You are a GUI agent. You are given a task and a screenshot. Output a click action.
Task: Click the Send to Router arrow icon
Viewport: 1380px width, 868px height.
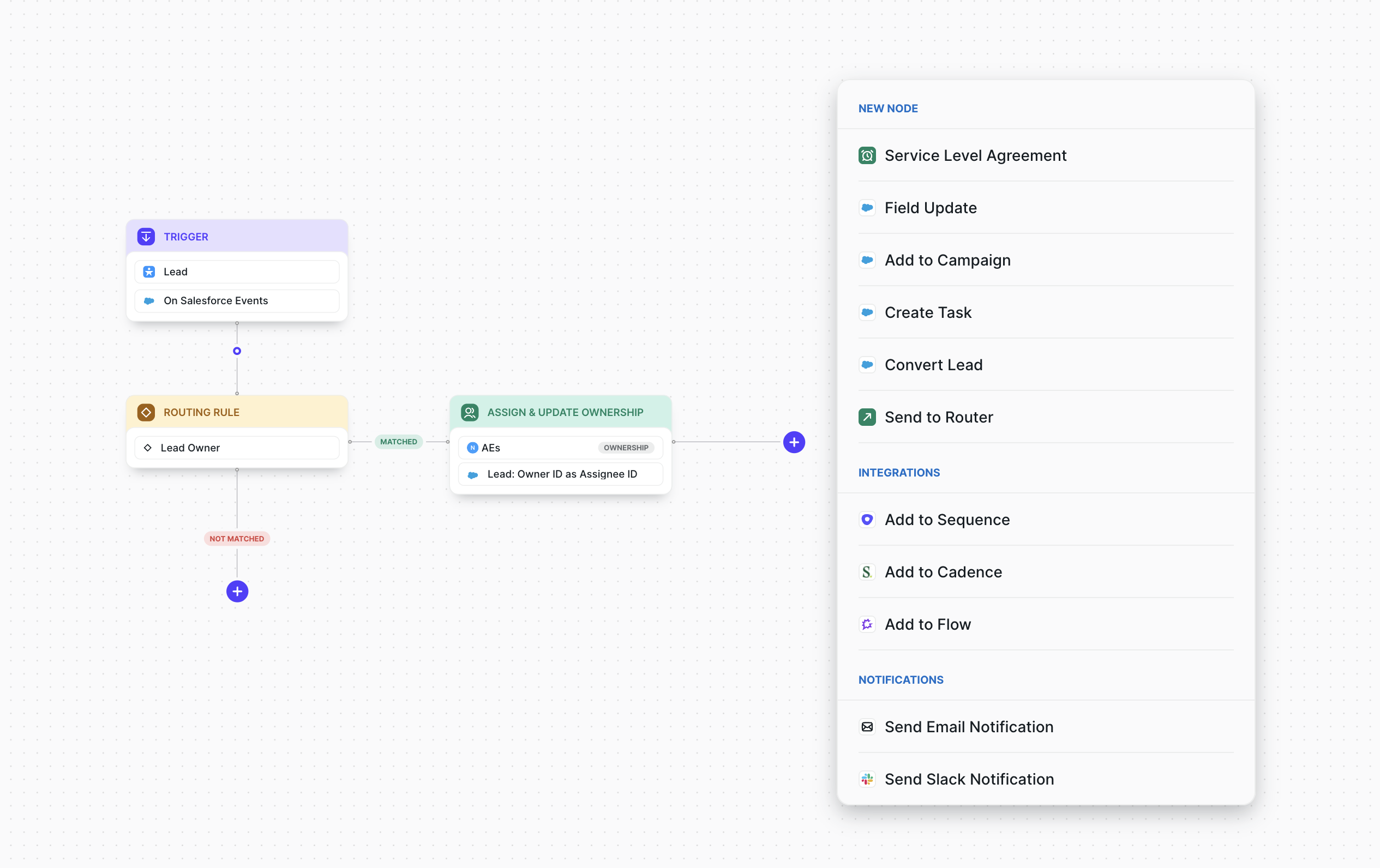pos(867,417)
